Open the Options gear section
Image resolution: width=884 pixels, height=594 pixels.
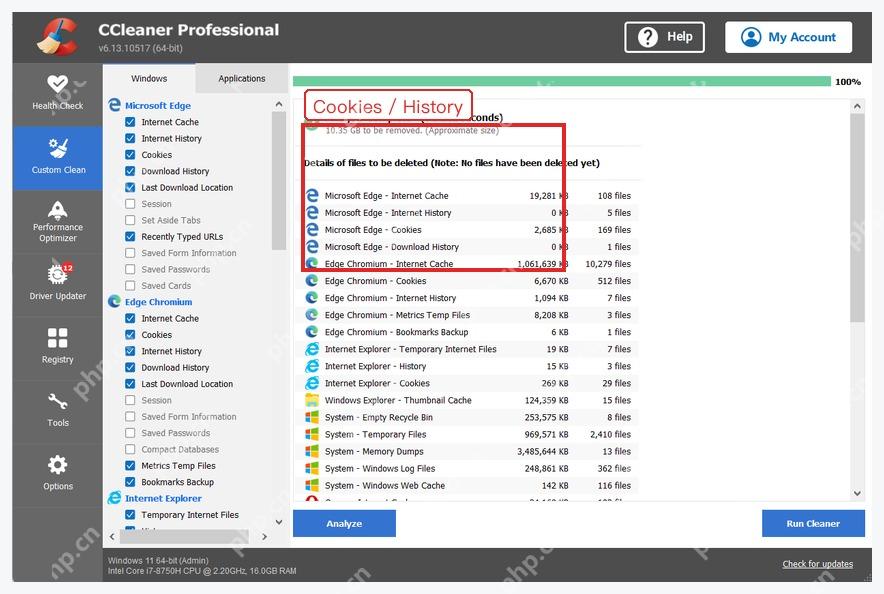[58, 474]
